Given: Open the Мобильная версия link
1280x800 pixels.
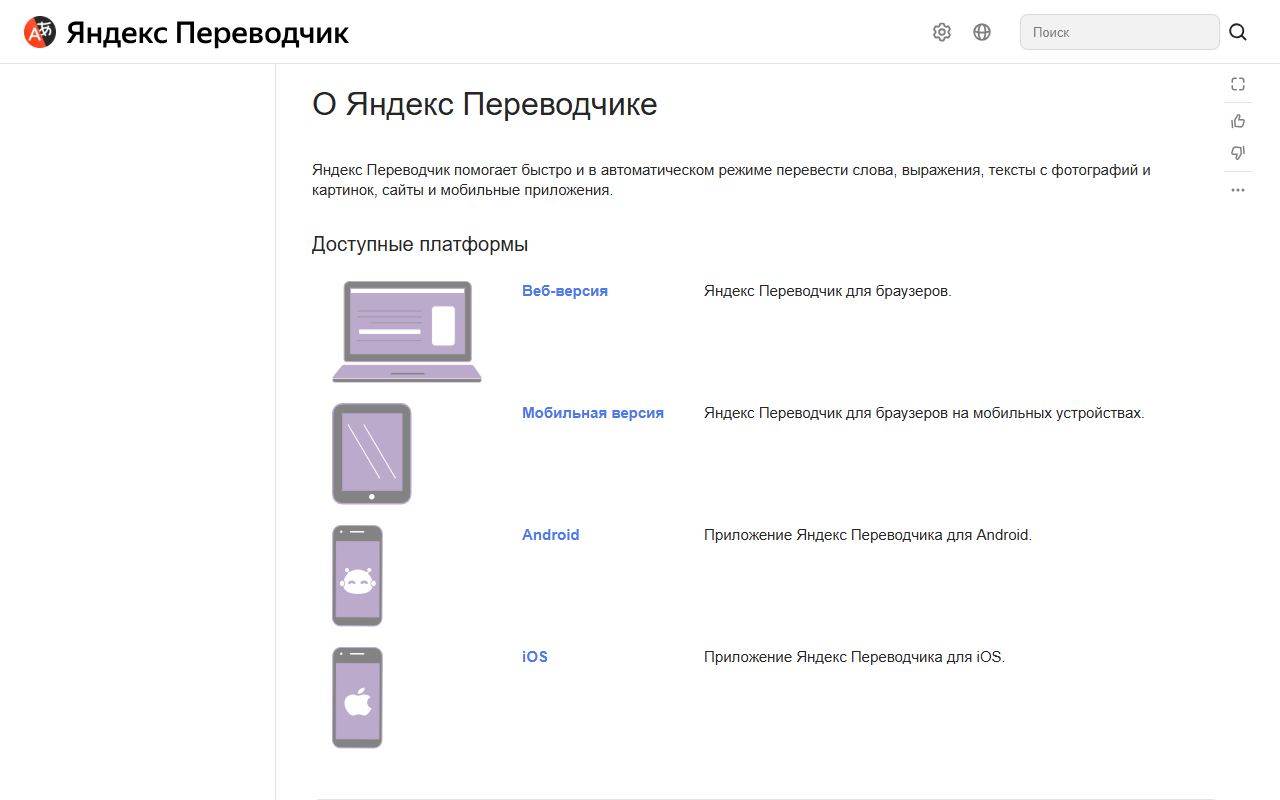Looking at the screenshot, I should click(593, 413).
